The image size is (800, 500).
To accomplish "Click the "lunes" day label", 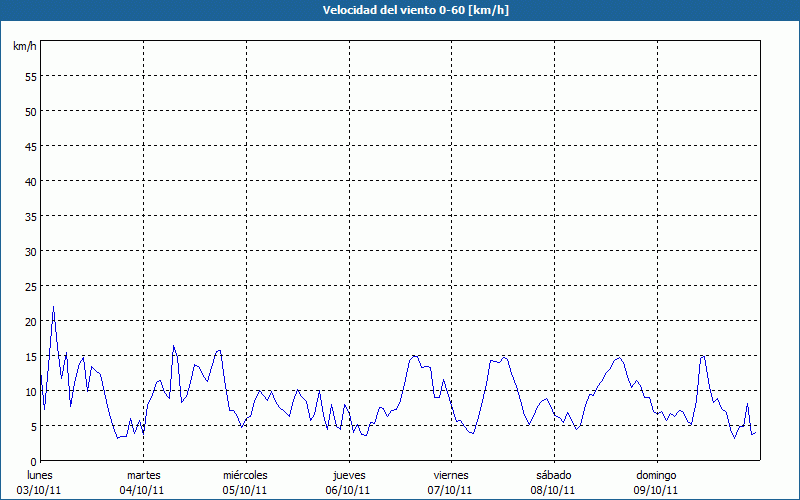I will pyautogui.click(x=39, y=475).
